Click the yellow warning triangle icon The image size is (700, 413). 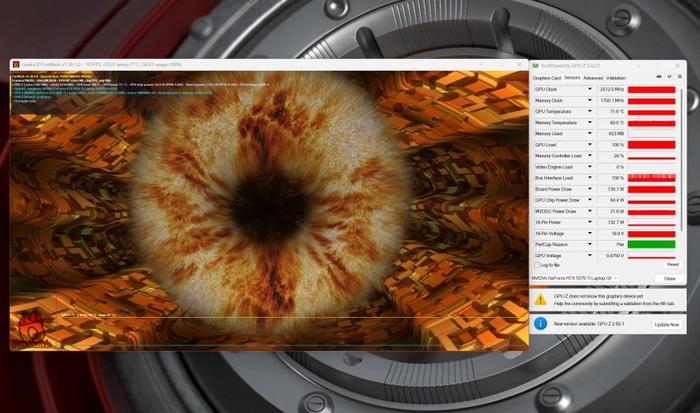click(x=540, y=299)
